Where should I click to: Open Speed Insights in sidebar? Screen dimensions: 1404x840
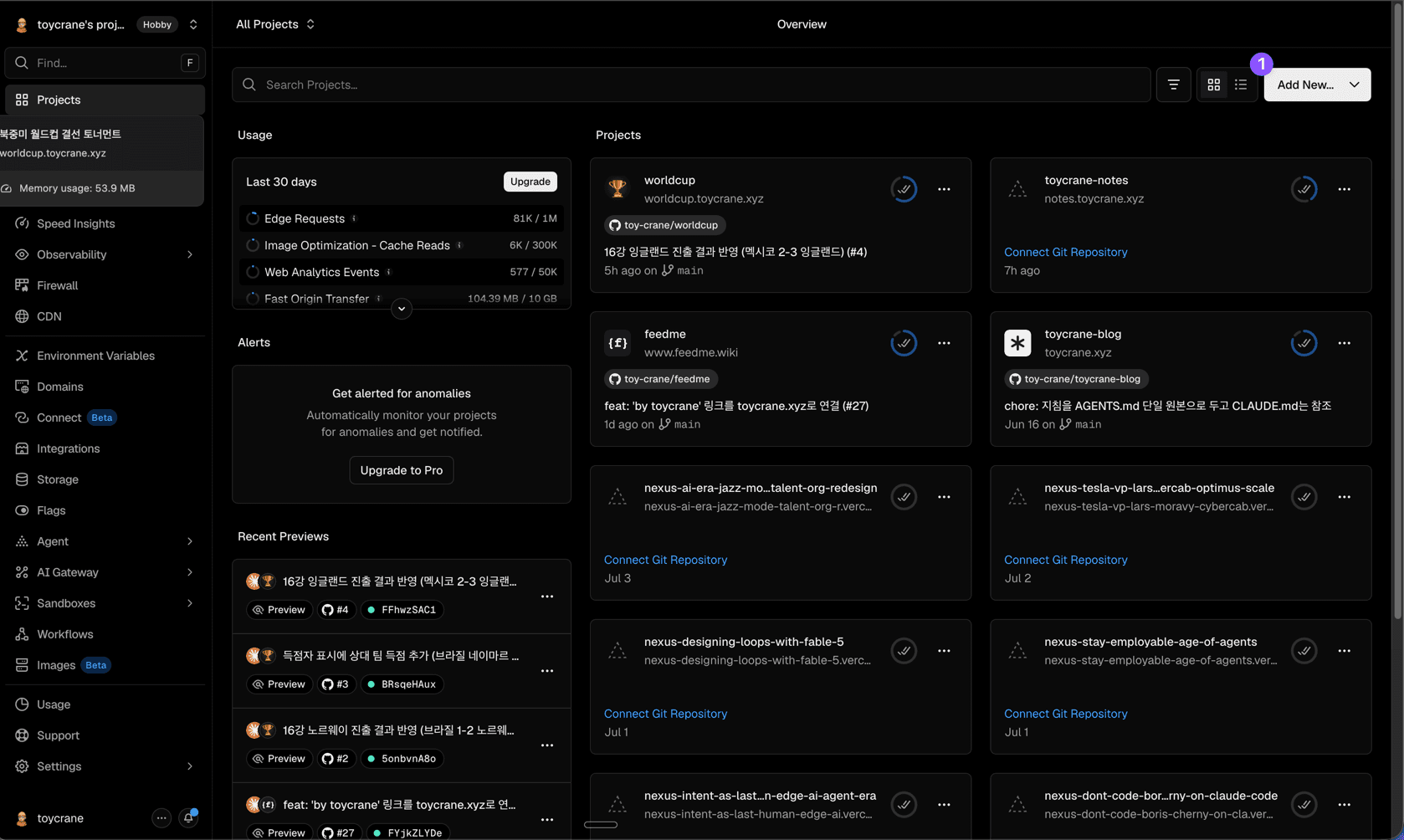75,223
